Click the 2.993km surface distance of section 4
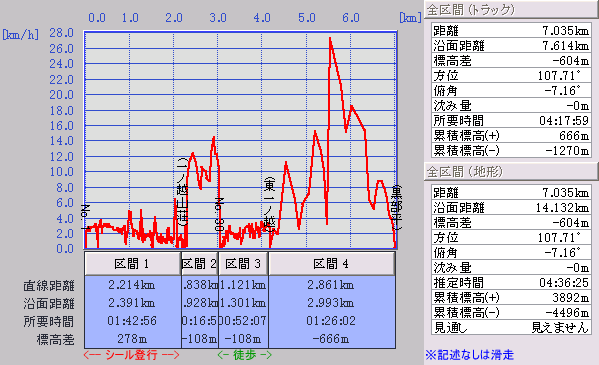 [331, 303]
